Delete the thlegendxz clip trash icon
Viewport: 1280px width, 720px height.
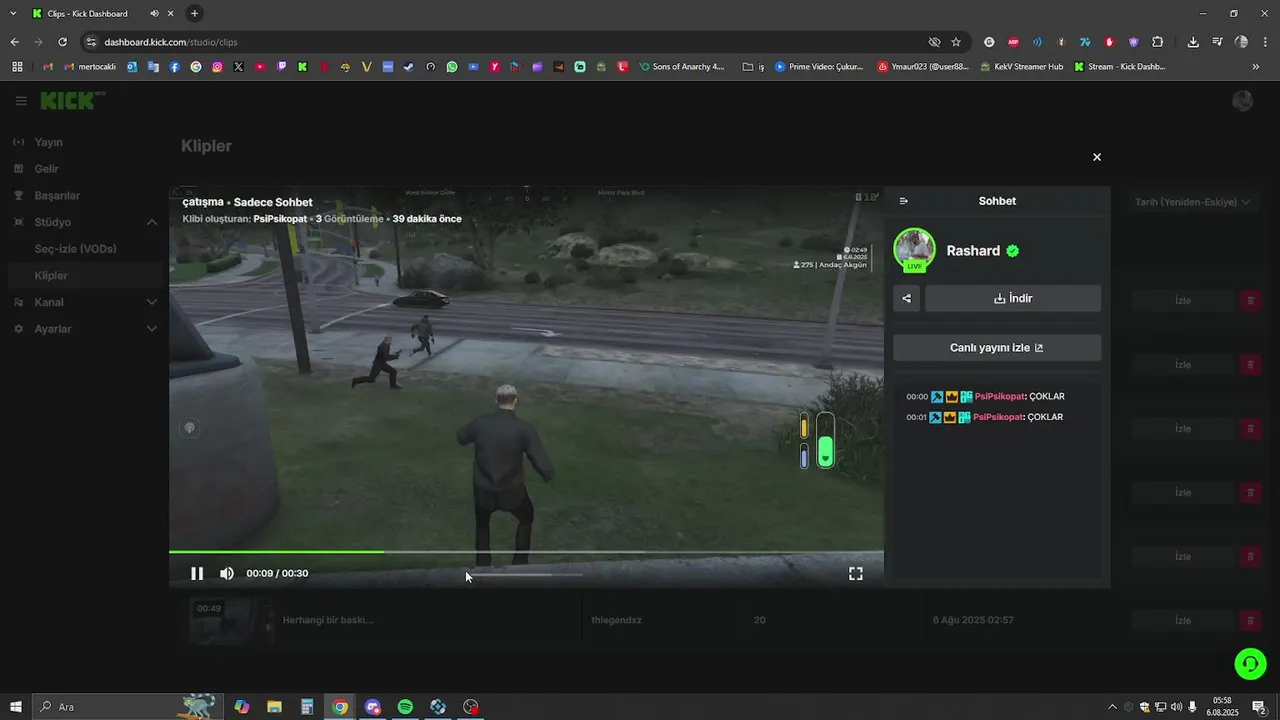tap(1250, 621)
